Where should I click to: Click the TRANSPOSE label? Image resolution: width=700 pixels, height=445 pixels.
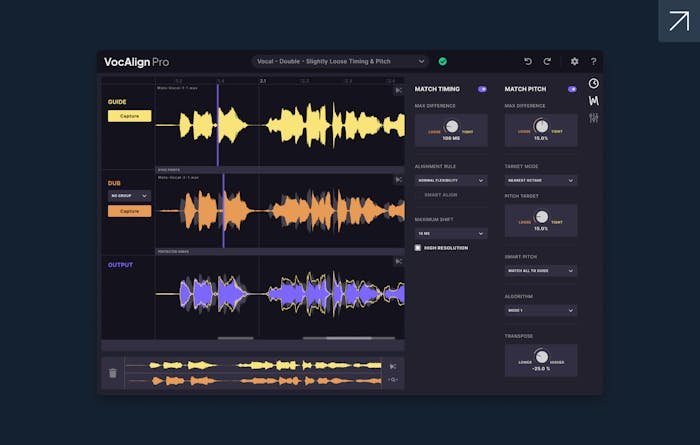click(519, 336)
